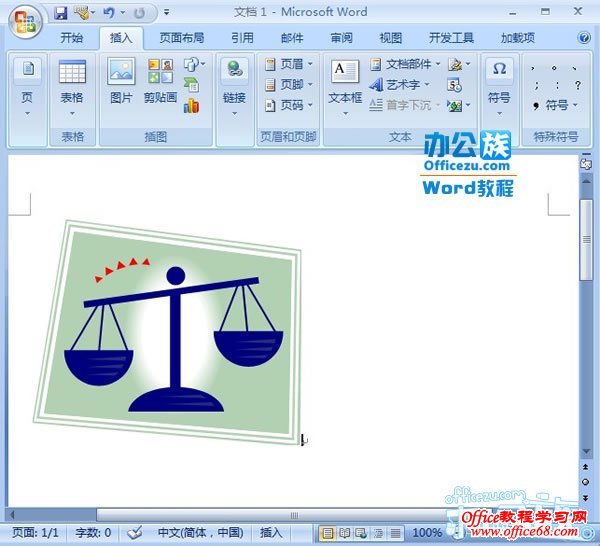Insert a picture with 图片 button
This screenshot has width=600, height=546.
[x=121, y=82]
